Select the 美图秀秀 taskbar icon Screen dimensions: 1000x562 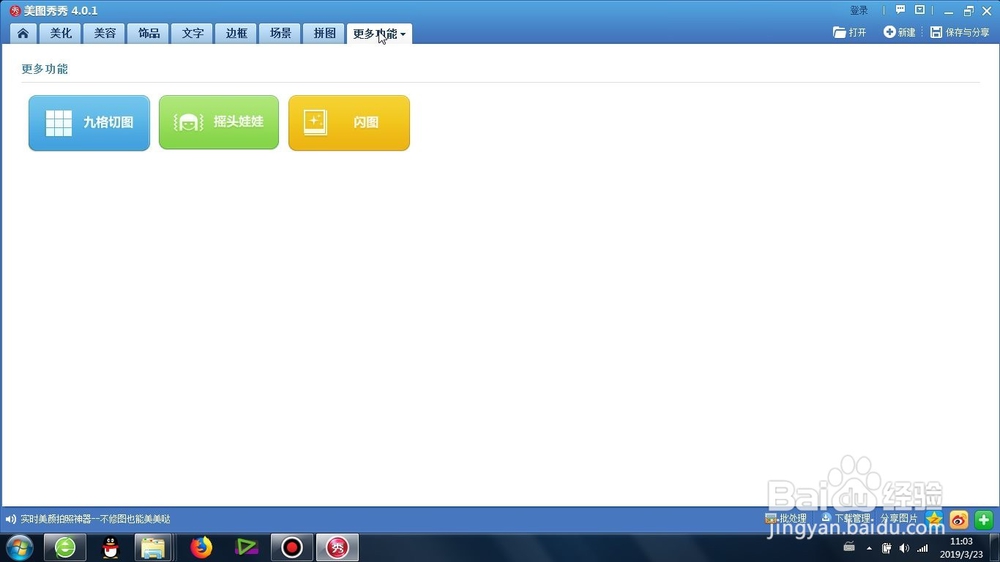point(337,547)
